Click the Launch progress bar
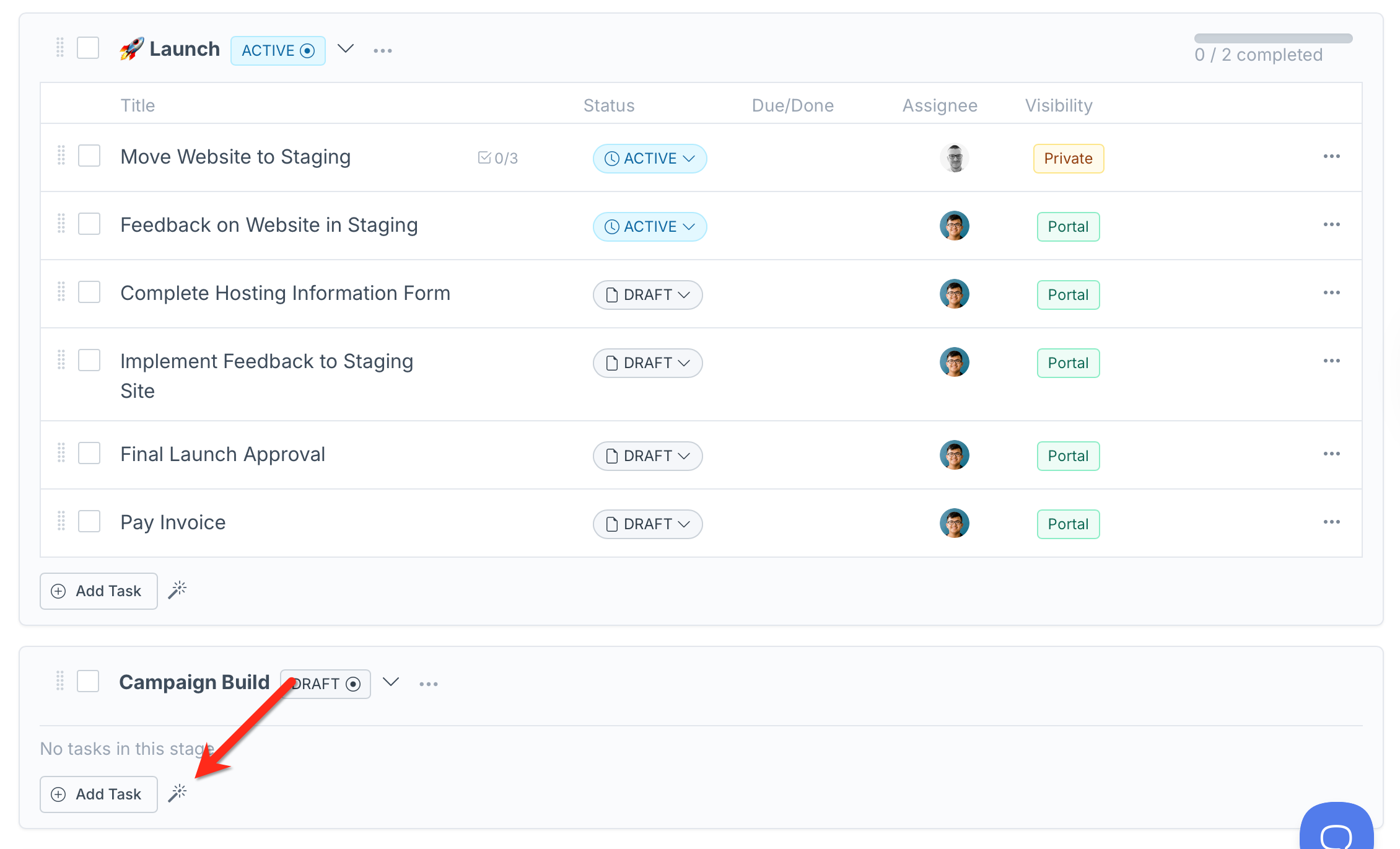 click(1273, 38)
